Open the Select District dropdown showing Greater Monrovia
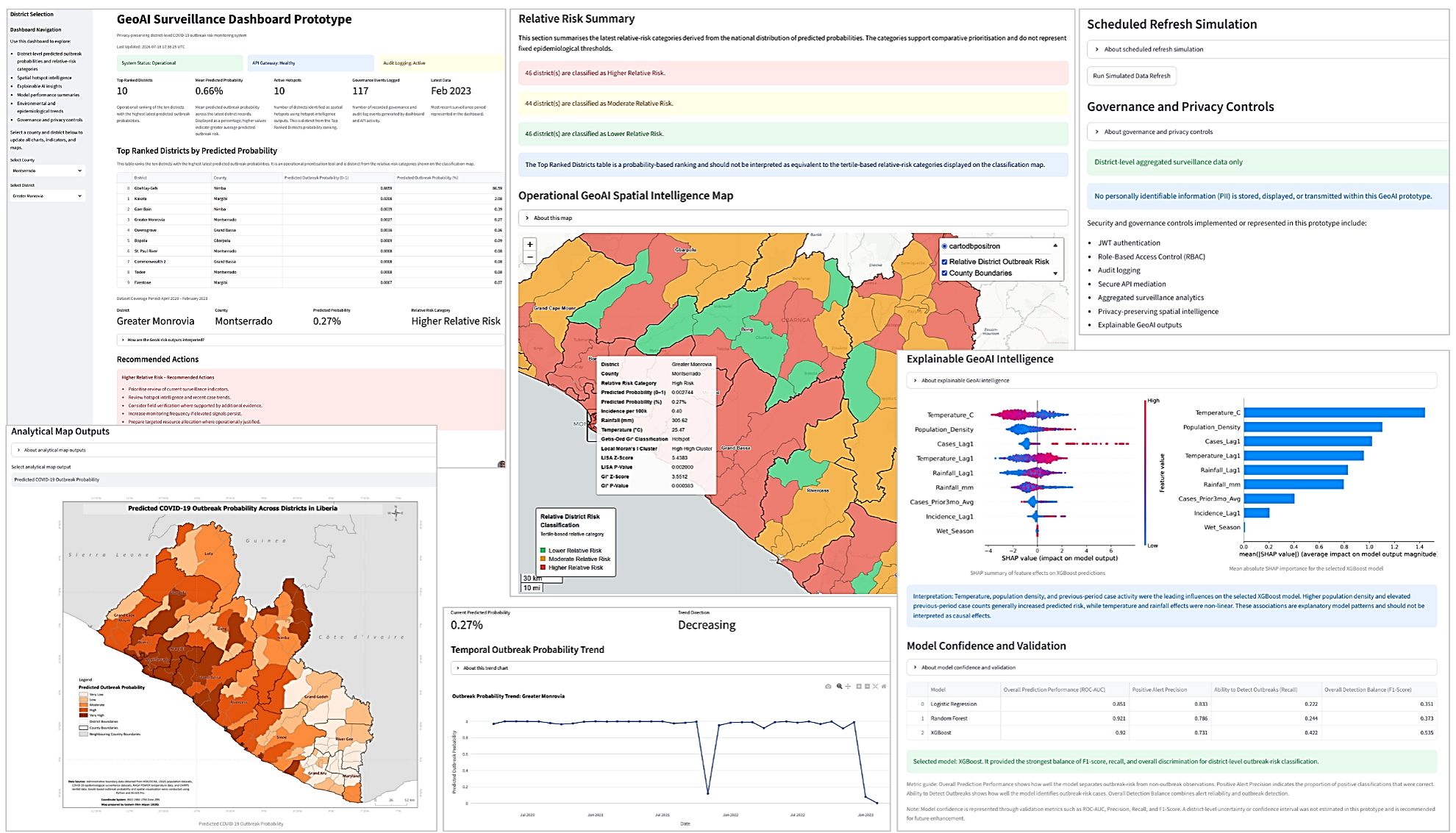Screen dimensions: 1456x833 [47, 196]
